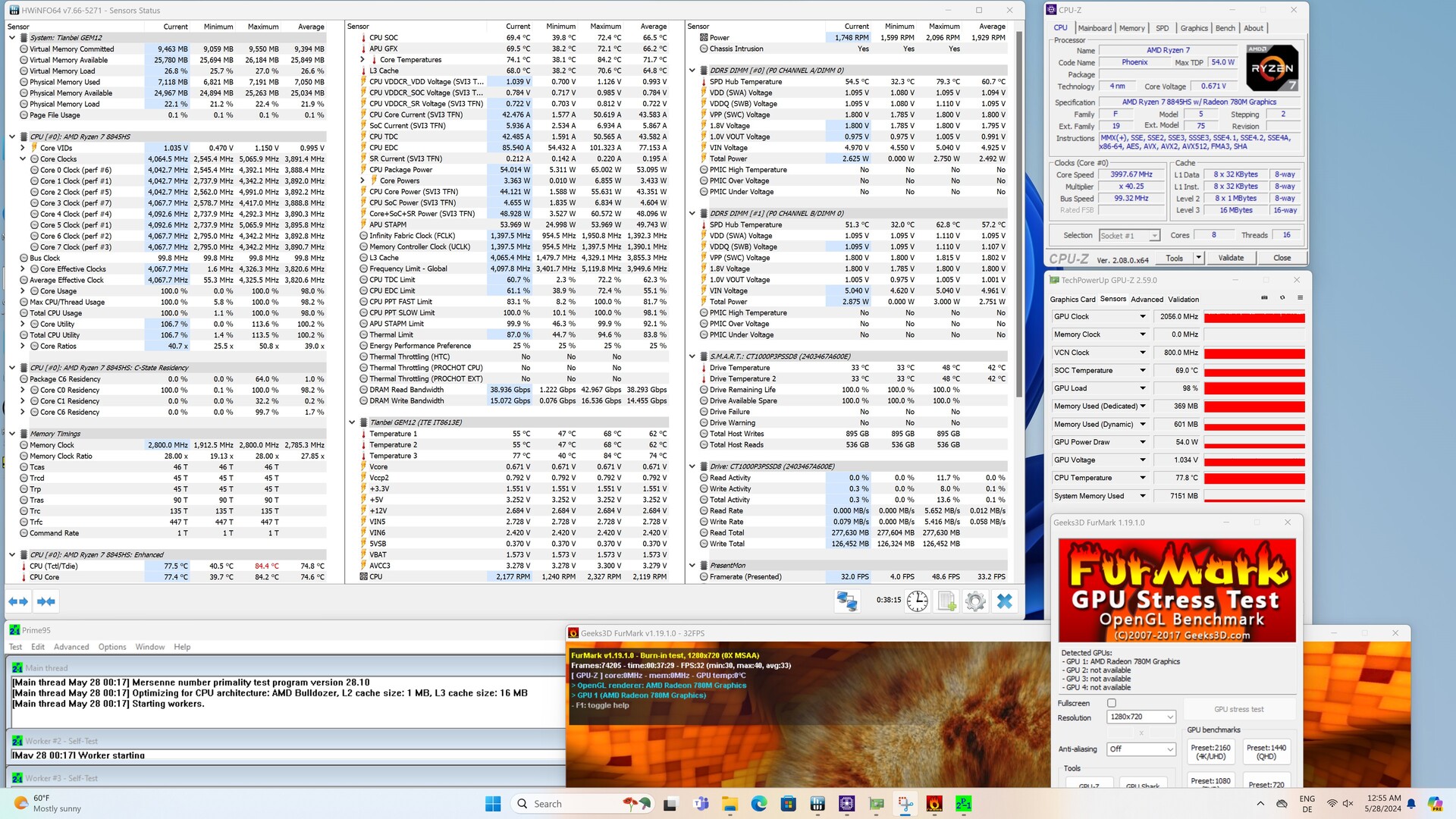Switch to Prime95 taskbar icon
The image size is (1456, 819).
pyautogui.click(x=964, y=804)
